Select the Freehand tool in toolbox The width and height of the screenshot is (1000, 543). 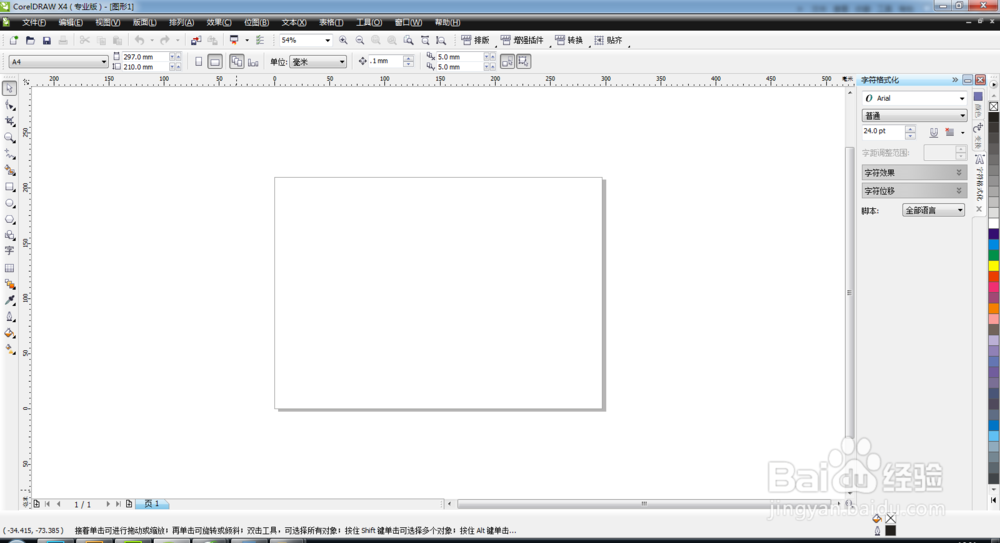point(10,154)
